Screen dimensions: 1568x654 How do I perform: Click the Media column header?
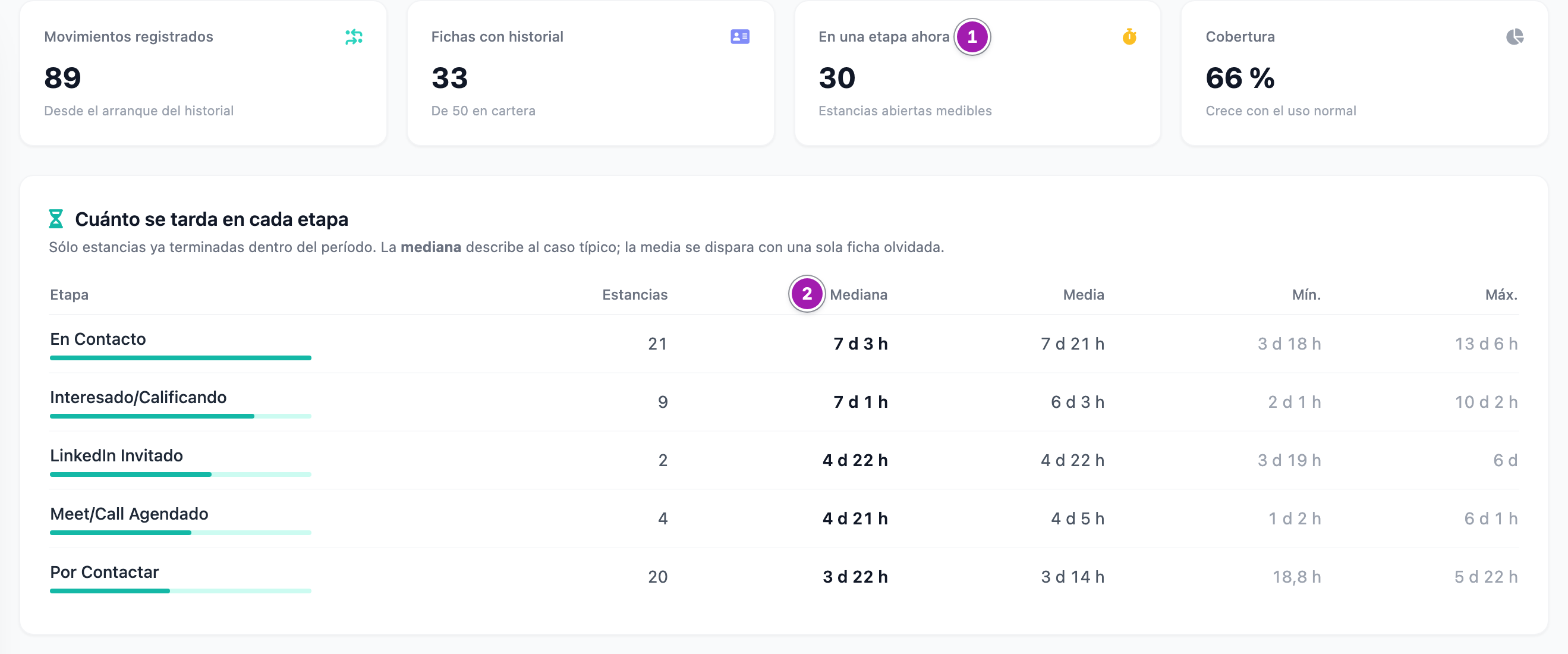pos(1084,295)
